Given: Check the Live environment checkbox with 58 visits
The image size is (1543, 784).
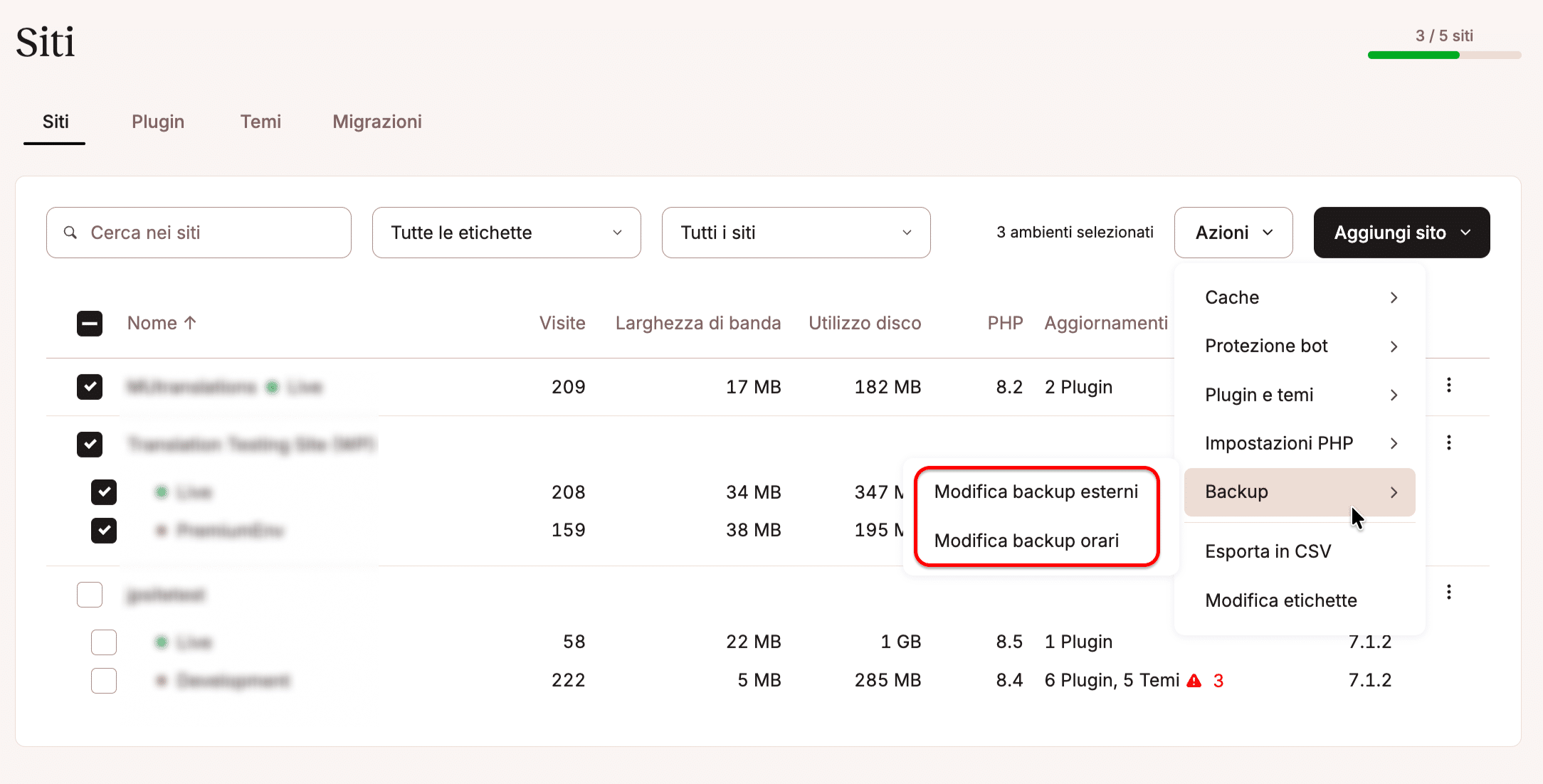Looking at the screenshot, I should pyautogui.click(x=104, y=642).
